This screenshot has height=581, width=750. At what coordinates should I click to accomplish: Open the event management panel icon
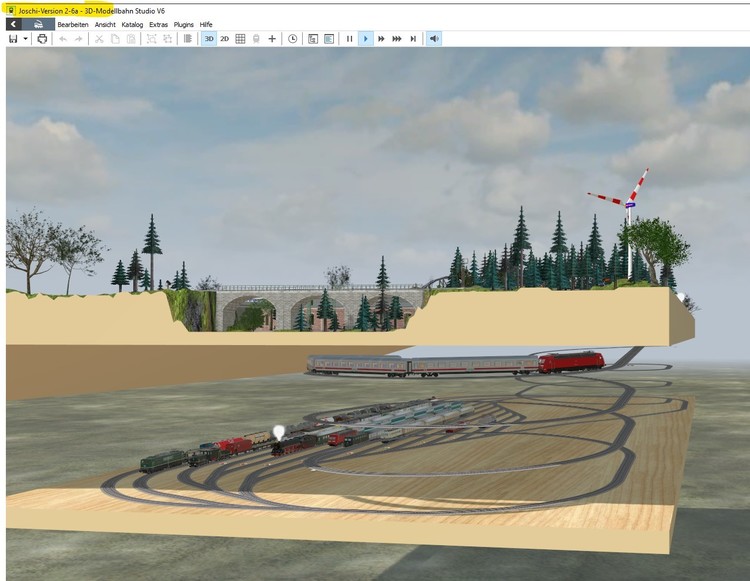coord(313,39)
